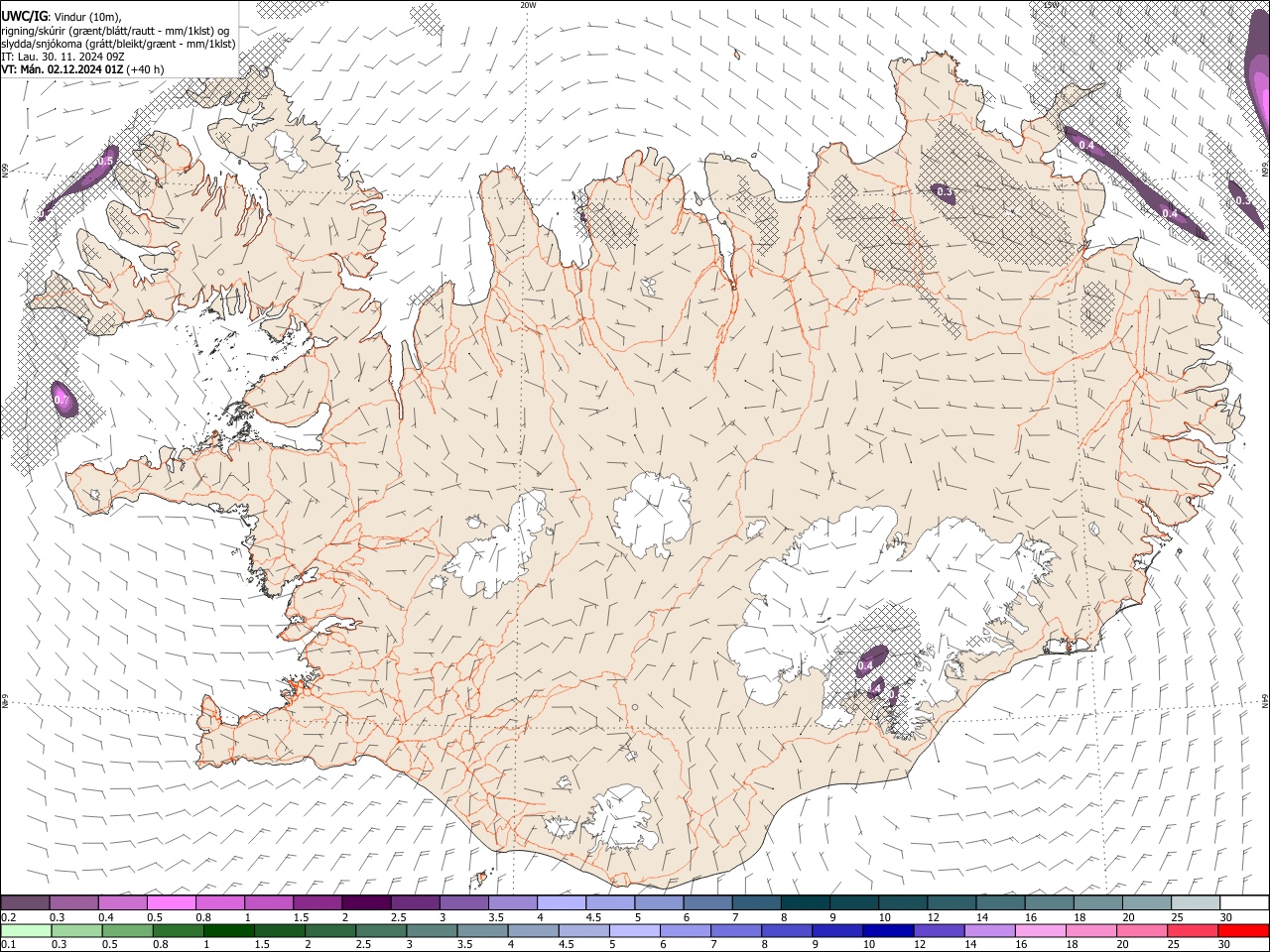Pick the dusky purple 0.2 snow legend swatch
1270x952 pixels.
(x=25, y=902)
